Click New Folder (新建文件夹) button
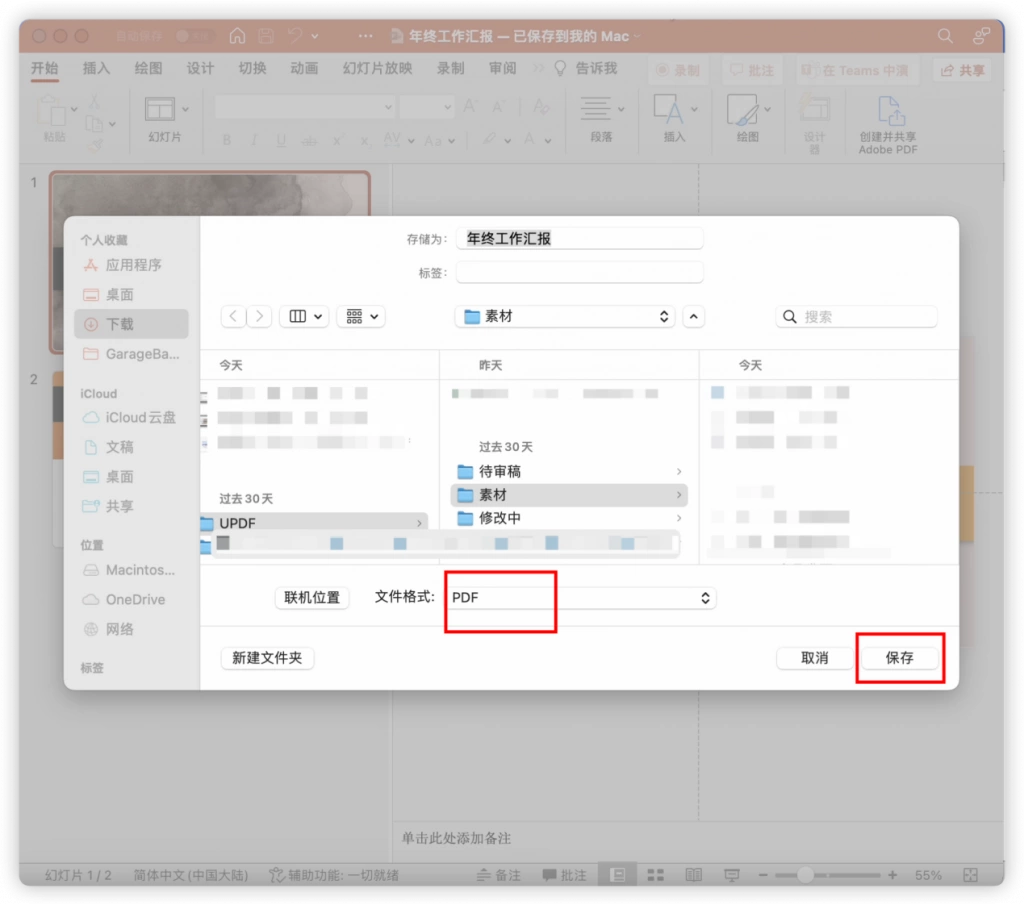The image size is (1024, 905). [x=267, y=658]
